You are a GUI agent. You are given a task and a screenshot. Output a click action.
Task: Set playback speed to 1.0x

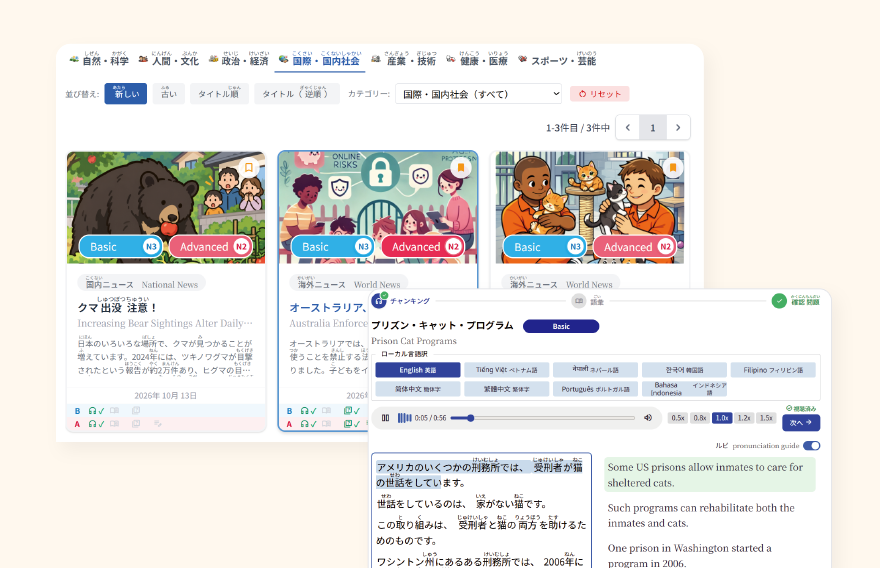[722, 418]
